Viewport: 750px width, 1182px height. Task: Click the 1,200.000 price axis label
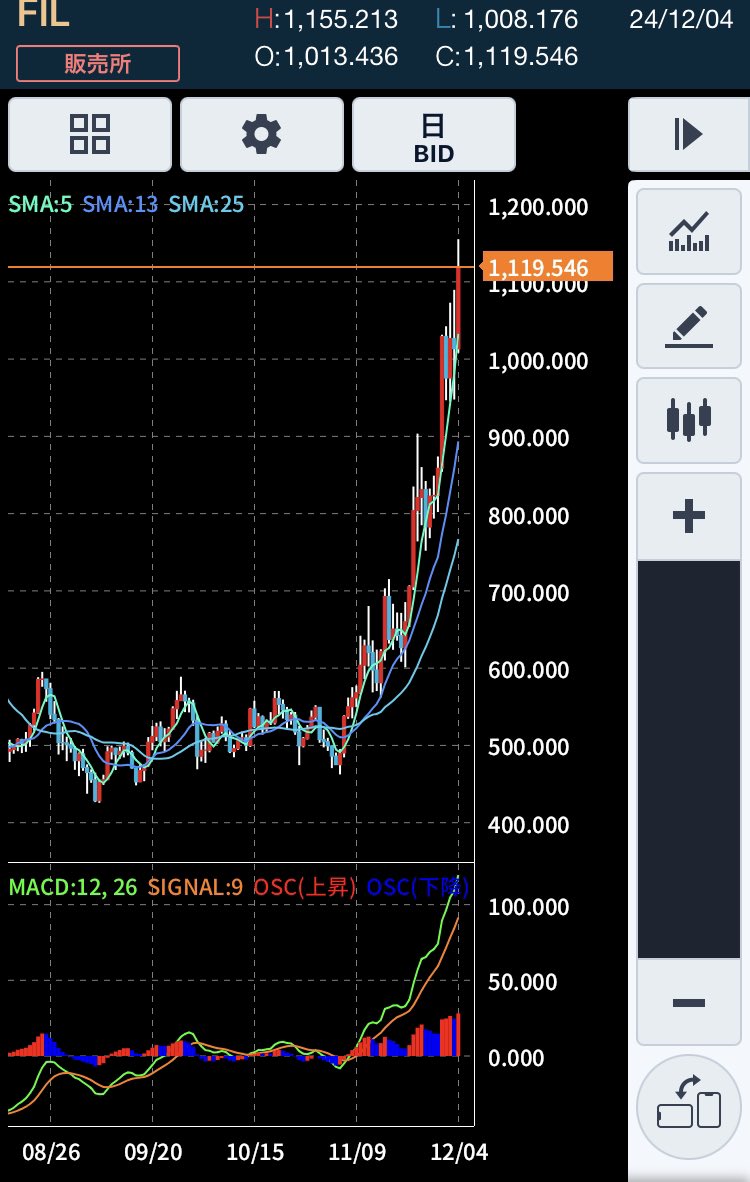[x=538, y=207]
